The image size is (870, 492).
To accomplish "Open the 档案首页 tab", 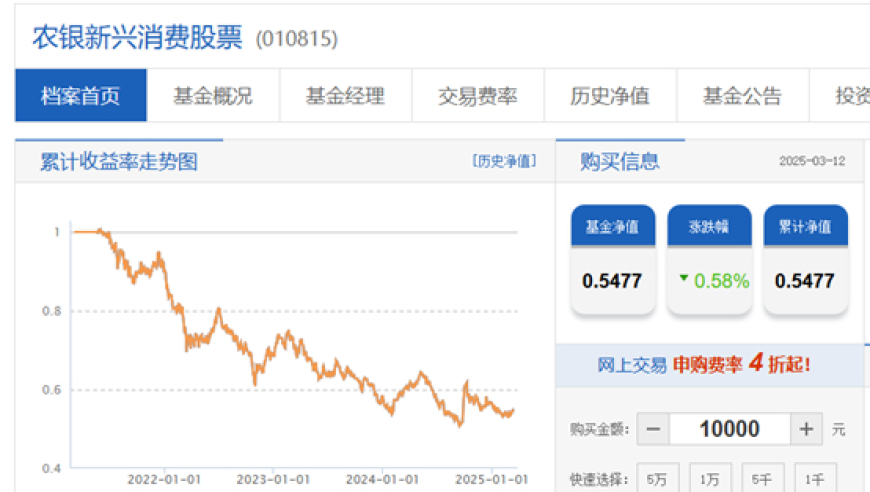I will (81, 95).
